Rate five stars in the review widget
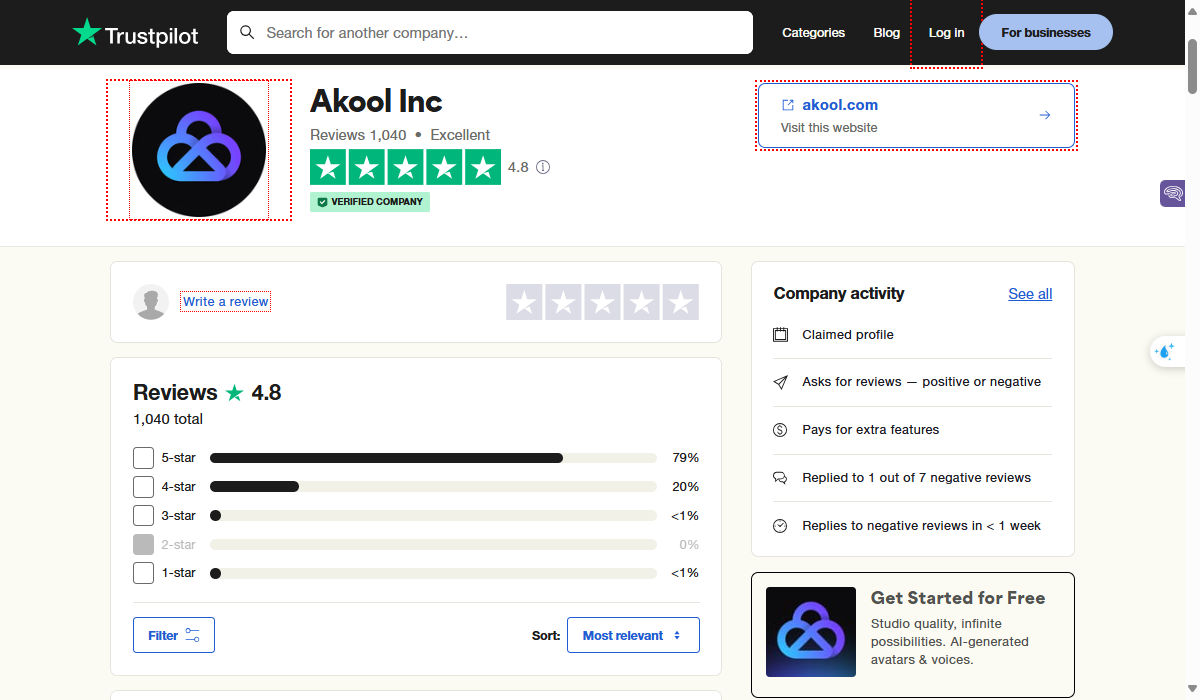Screen dimensions: 1200x700 (x=680, y=302)
